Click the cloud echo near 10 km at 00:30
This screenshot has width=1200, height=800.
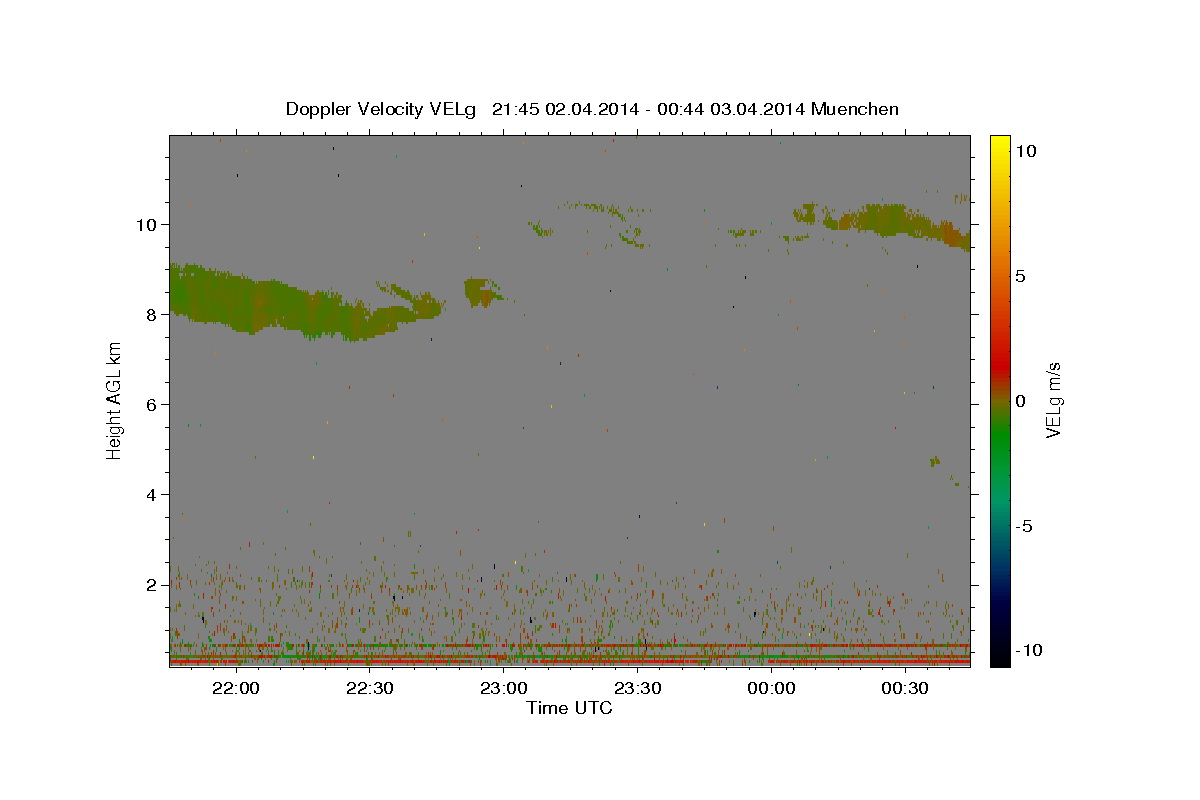[x=885, y=221]
